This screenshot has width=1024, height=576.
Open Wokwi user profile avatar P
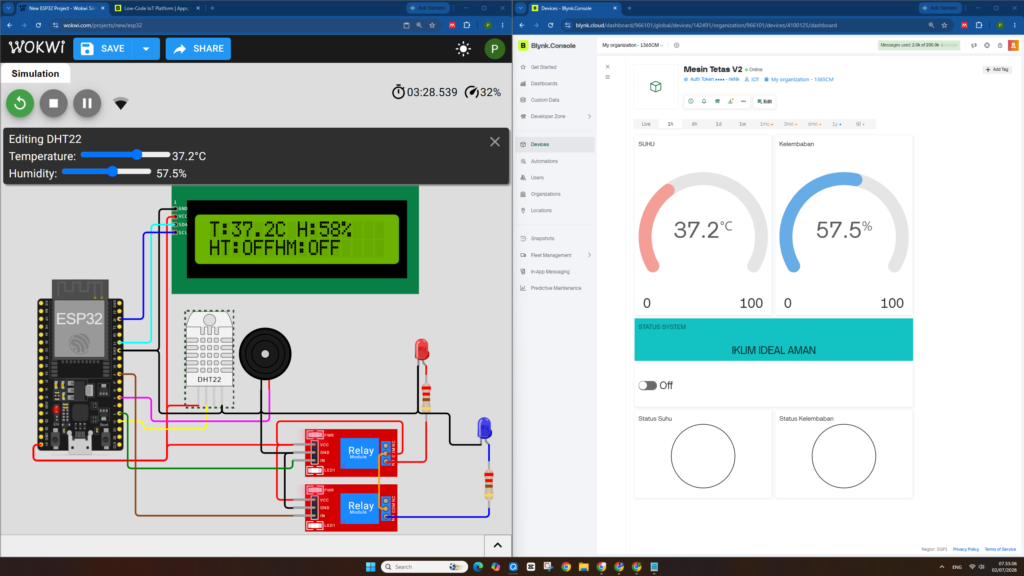494,49
